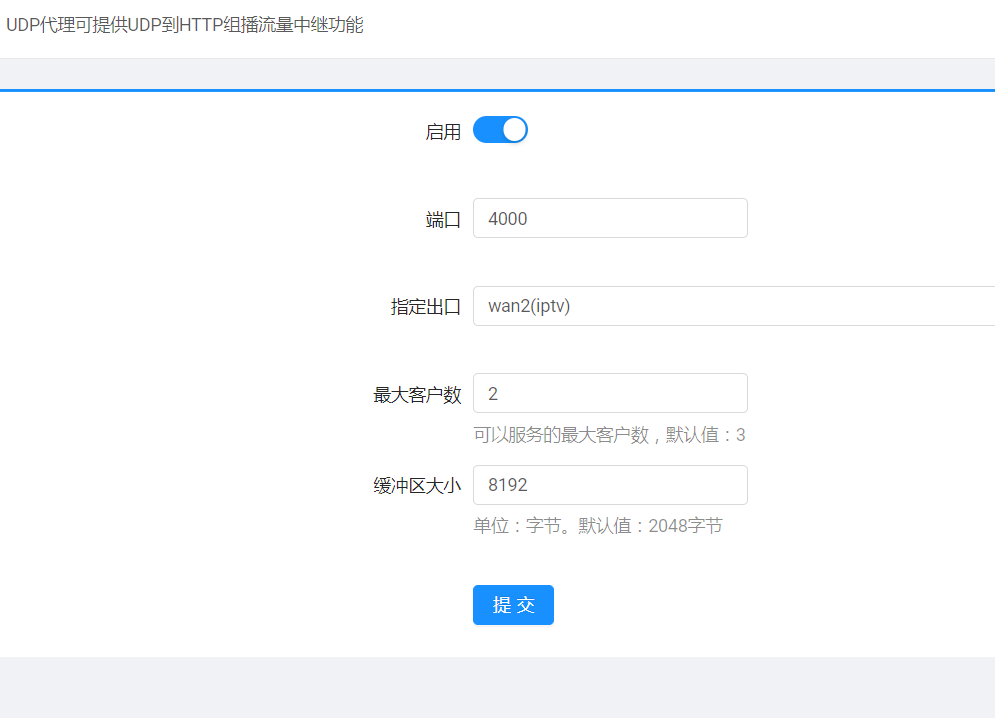Click the 启用 label text
This screenshot has width=995, height=718.
[443, 132]
